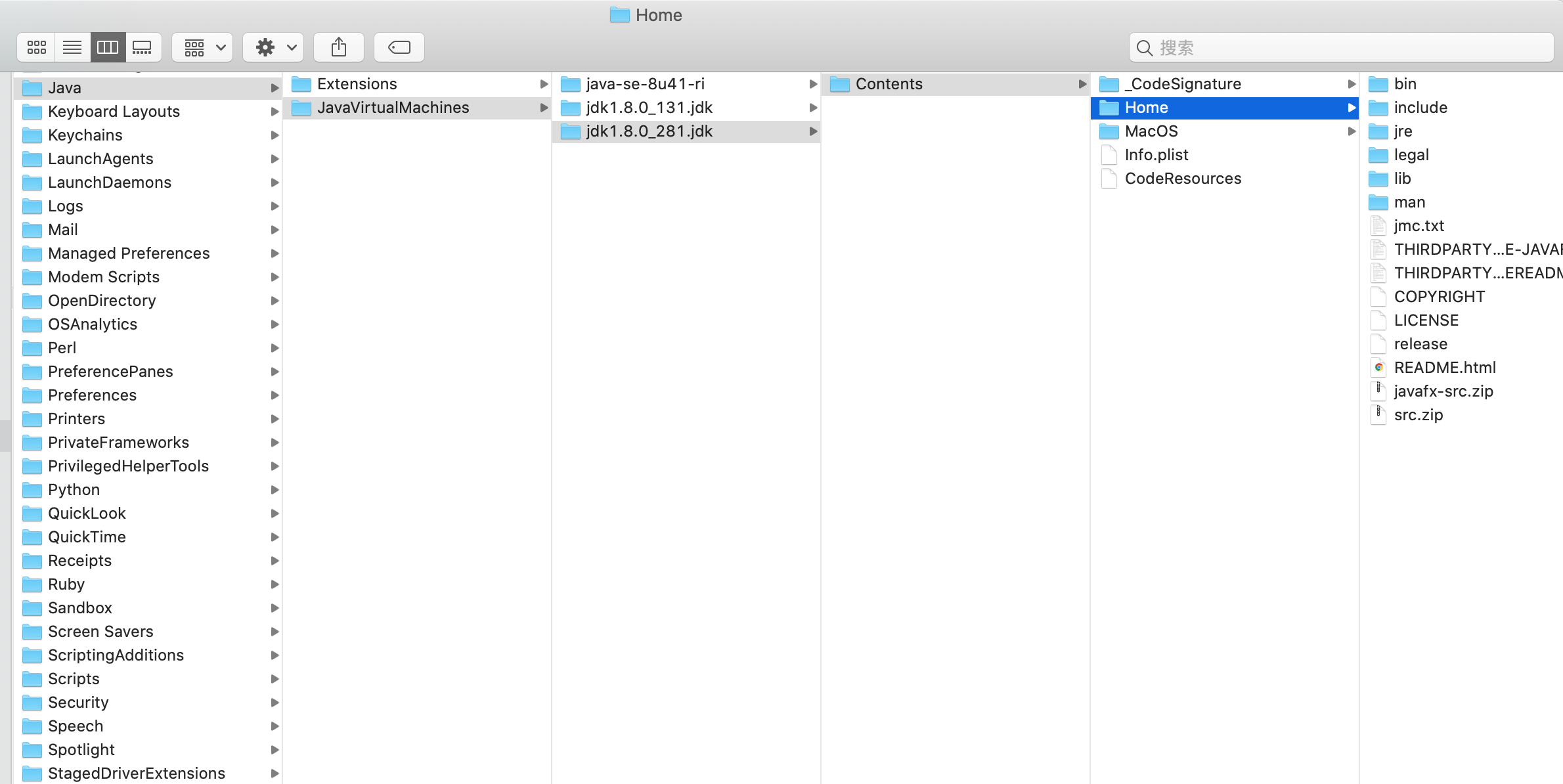
Task: Switch to gallery view mode
Action: click(143, 47)
